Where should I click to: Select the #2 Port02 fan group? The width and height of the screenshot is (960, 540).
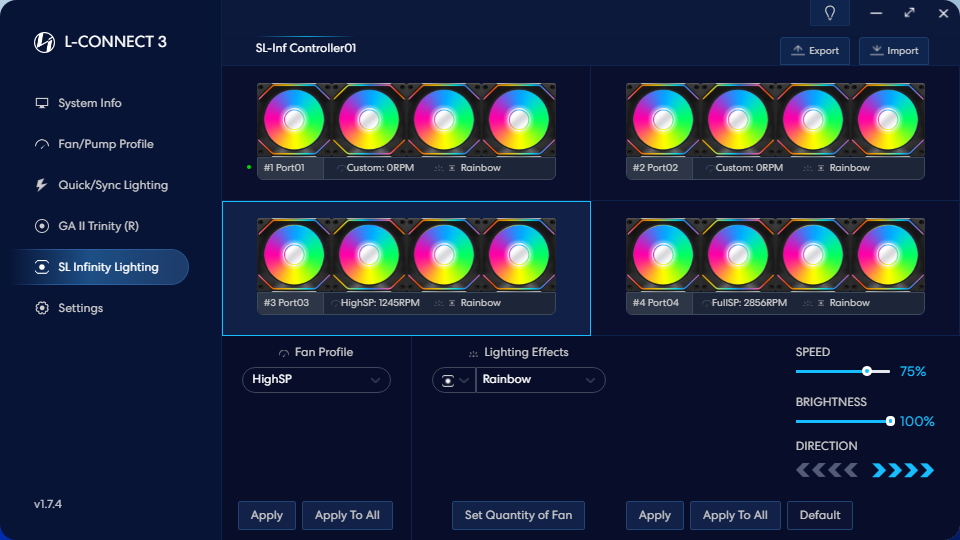775,132
